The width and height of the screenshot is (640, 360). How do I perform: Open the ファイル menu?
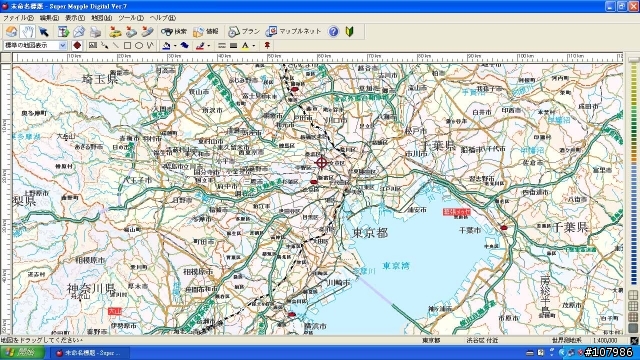[x=19, y=18]
